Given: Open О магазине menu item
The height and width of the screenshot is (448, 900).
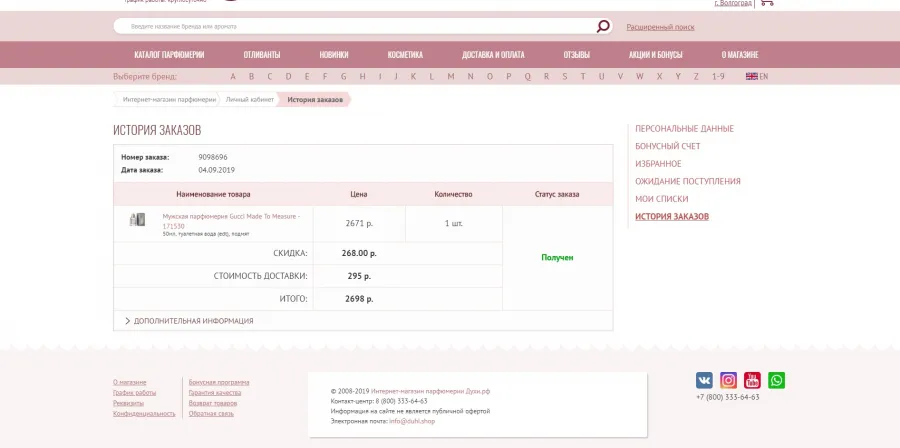Looking at the screenshot, I should click(x=740, y=55).
